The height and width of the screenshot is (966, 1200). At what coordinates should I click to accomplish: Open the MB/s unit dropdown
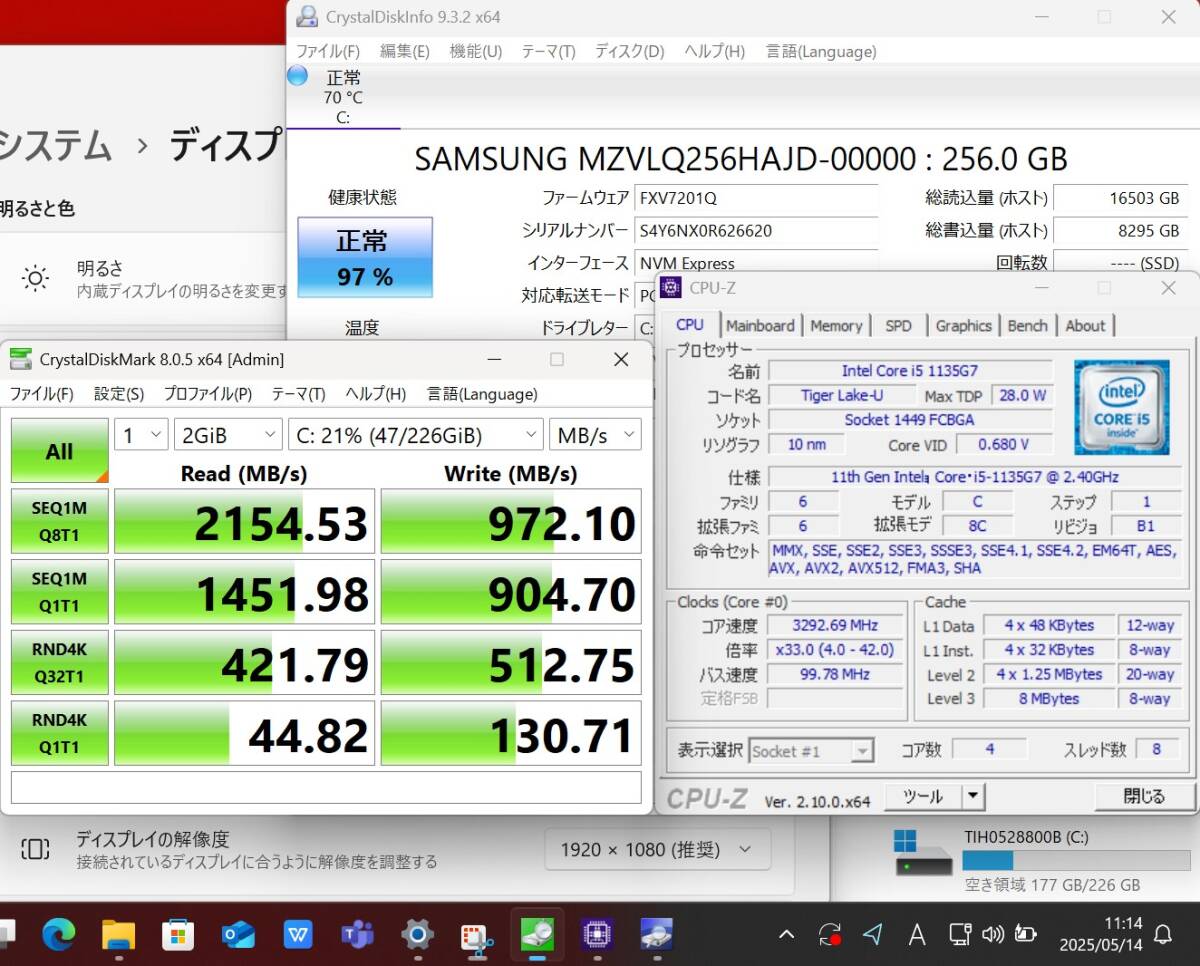coord(595,435)
